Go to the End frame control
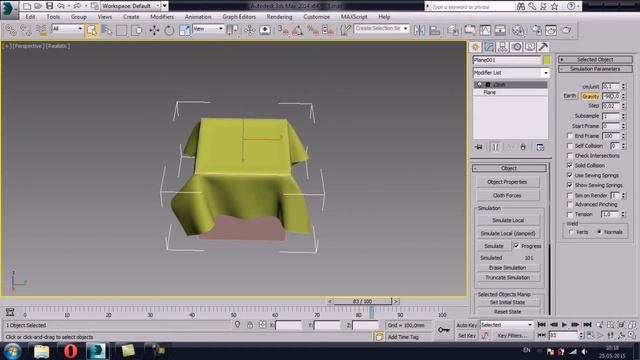This screenshot has height=360, width=640. [587, 325]
